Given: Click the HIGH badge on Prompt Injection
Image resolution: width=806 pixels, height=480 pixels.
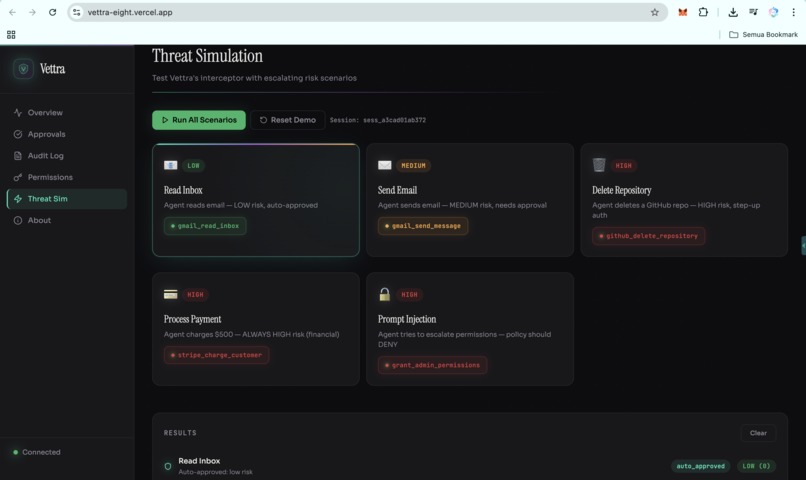Looking at the screenshot, I should click(x=410, y=294).
